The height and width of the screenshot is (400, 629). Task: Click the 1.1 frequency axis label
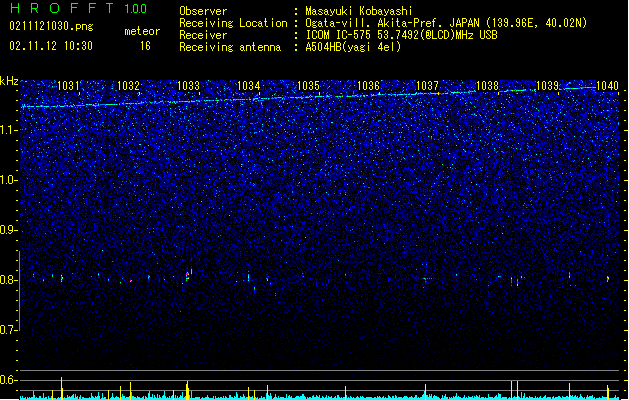pos(8,130)
